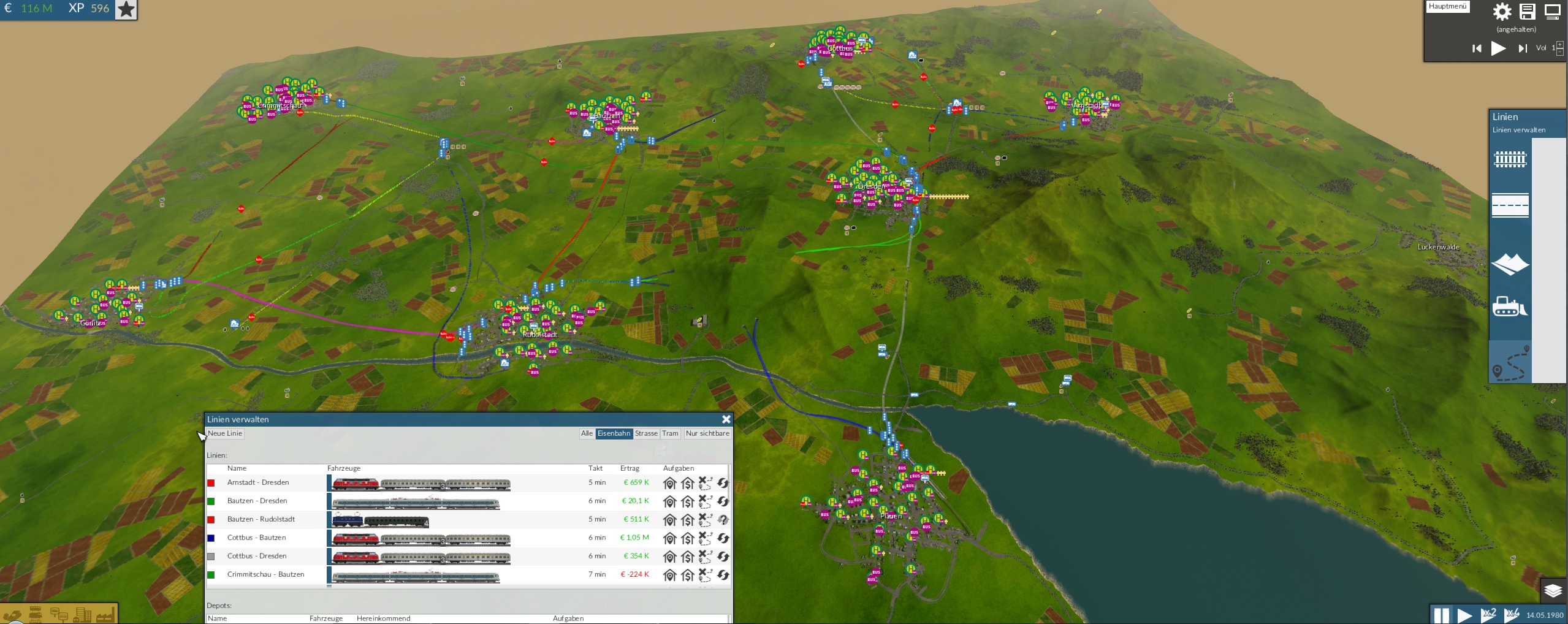Send Crimmitschau - Bautzen vehicles to depot

coord(670,575)
